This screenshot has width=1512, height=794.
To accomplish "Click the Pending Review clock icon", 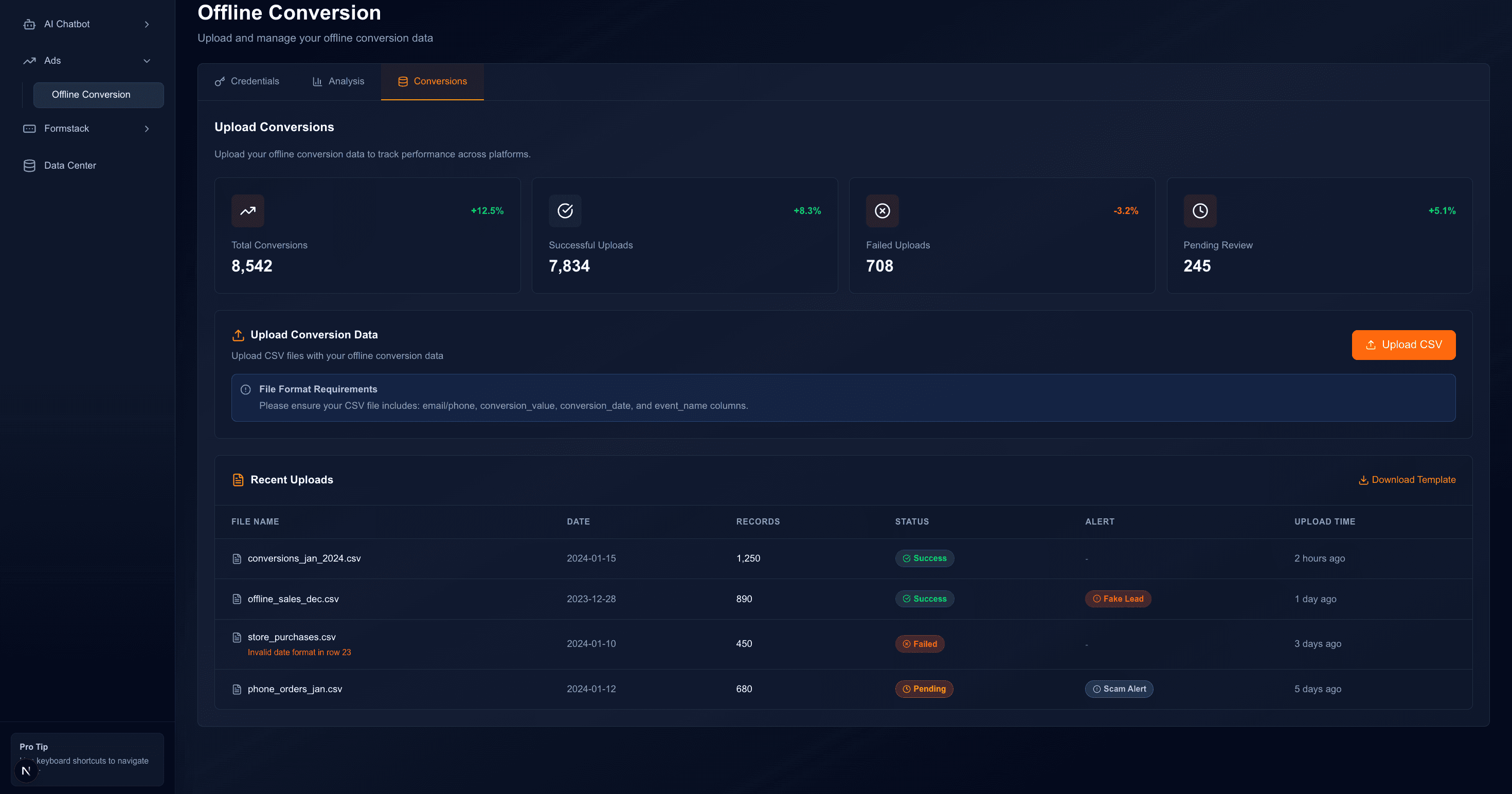I will [1200, 211].
